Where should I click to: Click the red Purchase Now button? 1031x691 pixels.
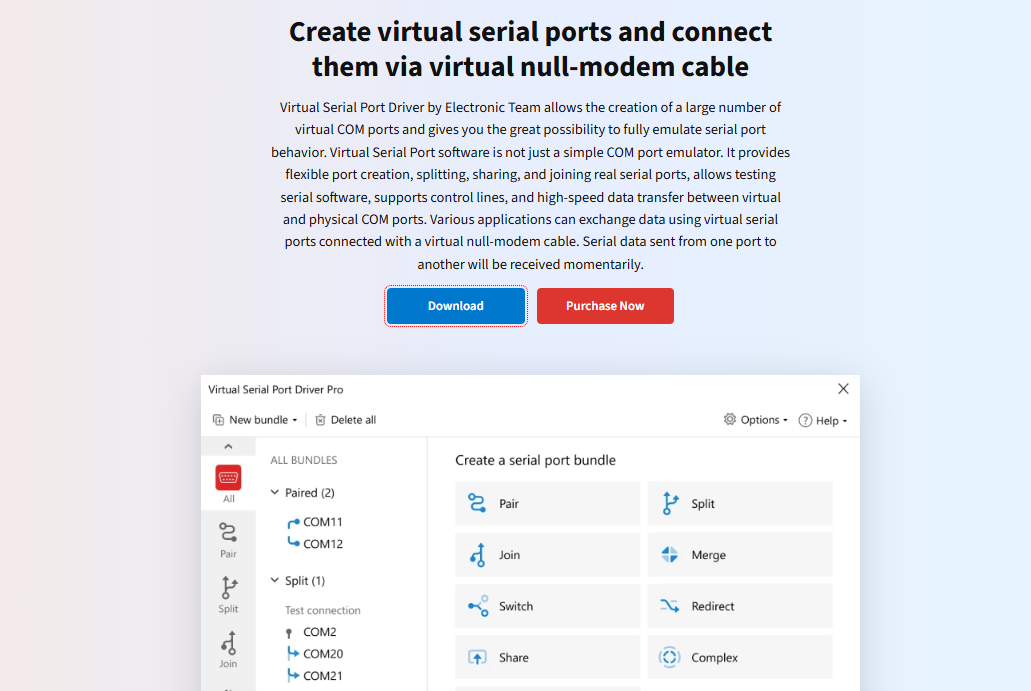tap(605, 306)
